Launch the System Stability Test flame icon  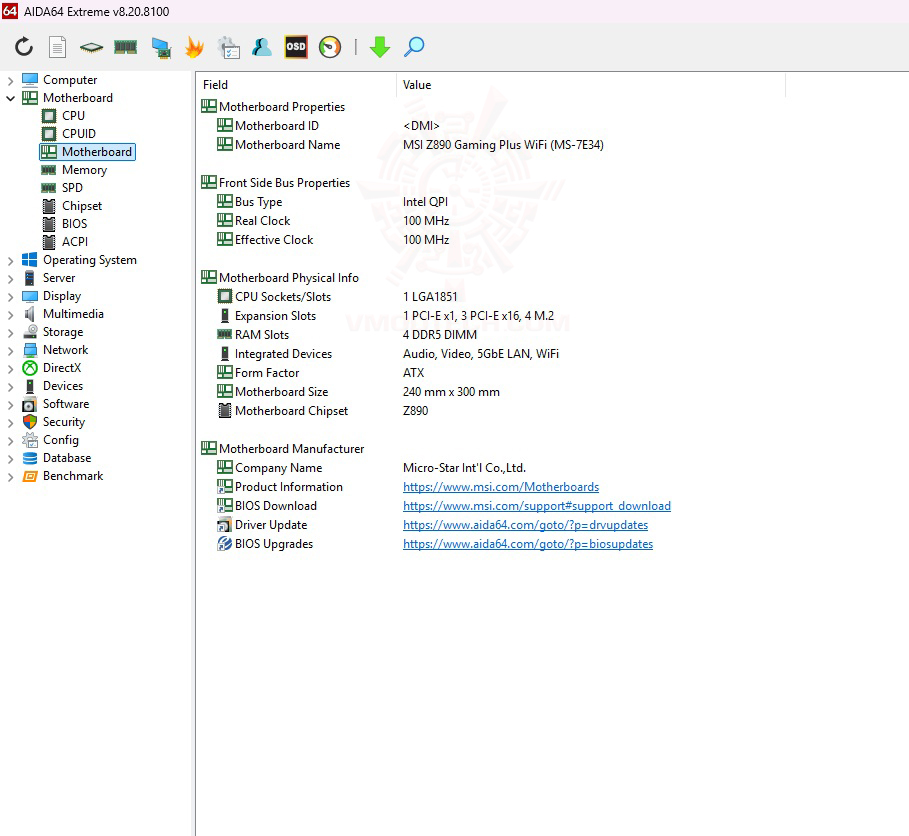tap(194, 47)
